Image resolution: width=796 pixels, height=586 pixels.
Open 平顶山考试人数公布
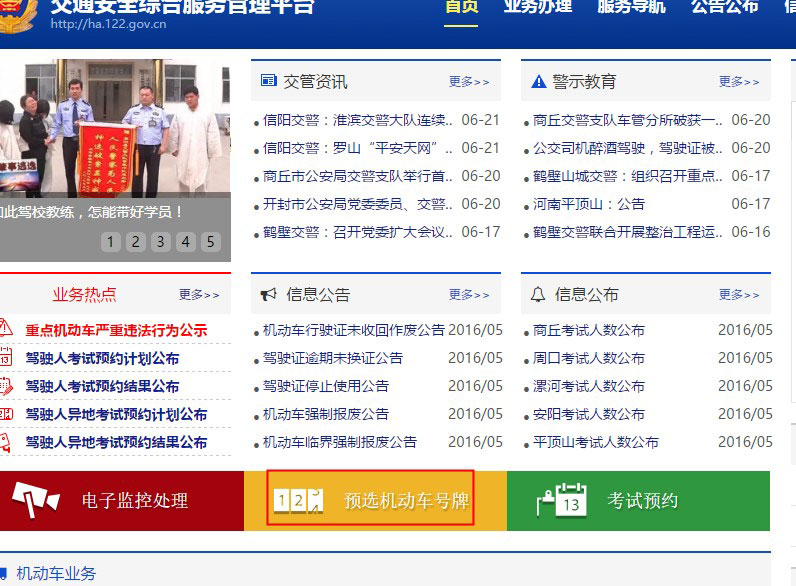click(595, 442)
